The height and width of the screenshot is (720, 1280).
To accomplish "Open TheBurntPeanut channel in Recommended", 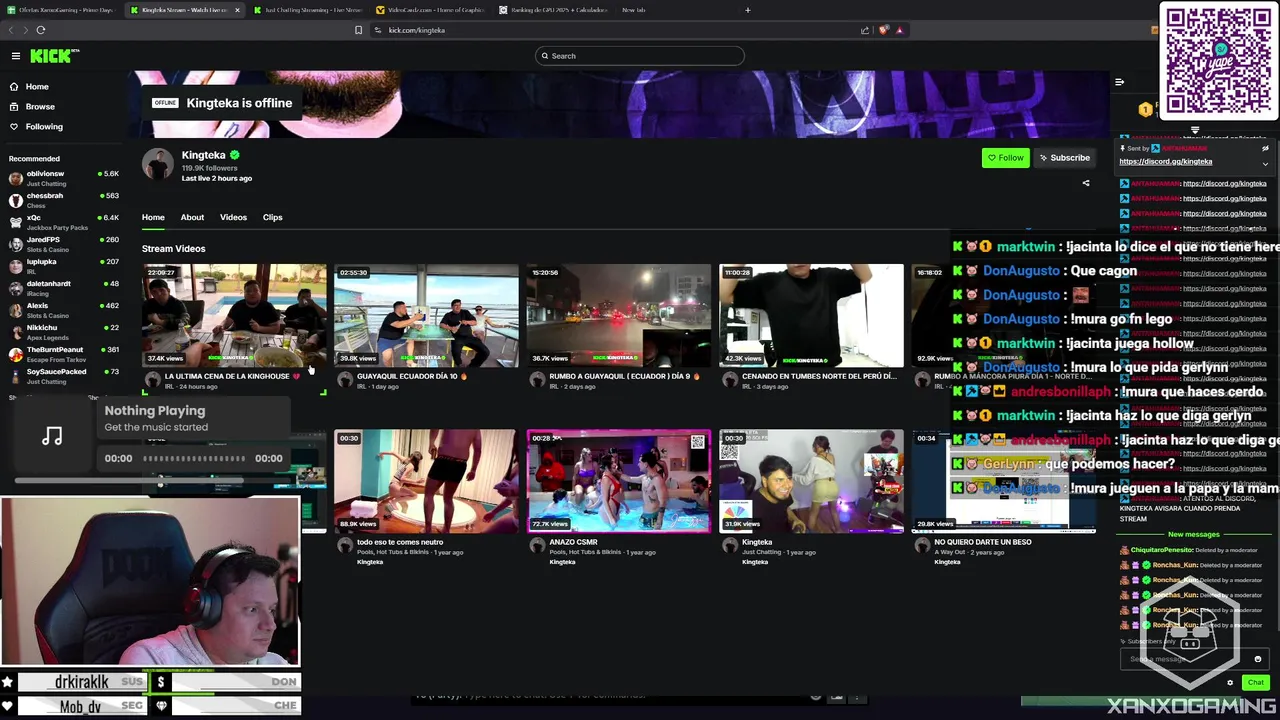I will coord(63,354).
